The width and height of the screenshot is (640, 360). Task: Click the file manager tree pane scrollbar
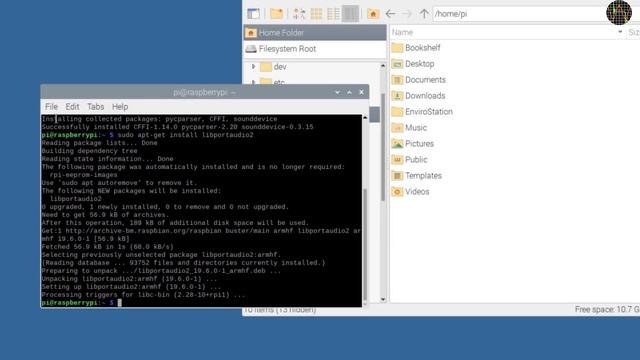click(x=383, y=147)
